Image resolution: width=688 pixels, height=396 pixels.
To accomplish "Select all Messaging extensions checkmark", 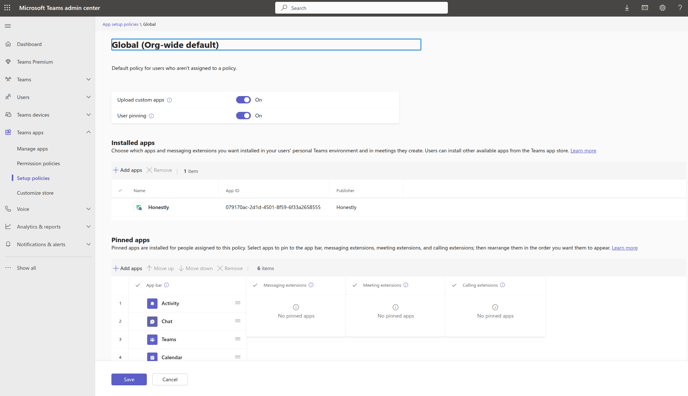I will pyautogui.click(x=255, y=285).
